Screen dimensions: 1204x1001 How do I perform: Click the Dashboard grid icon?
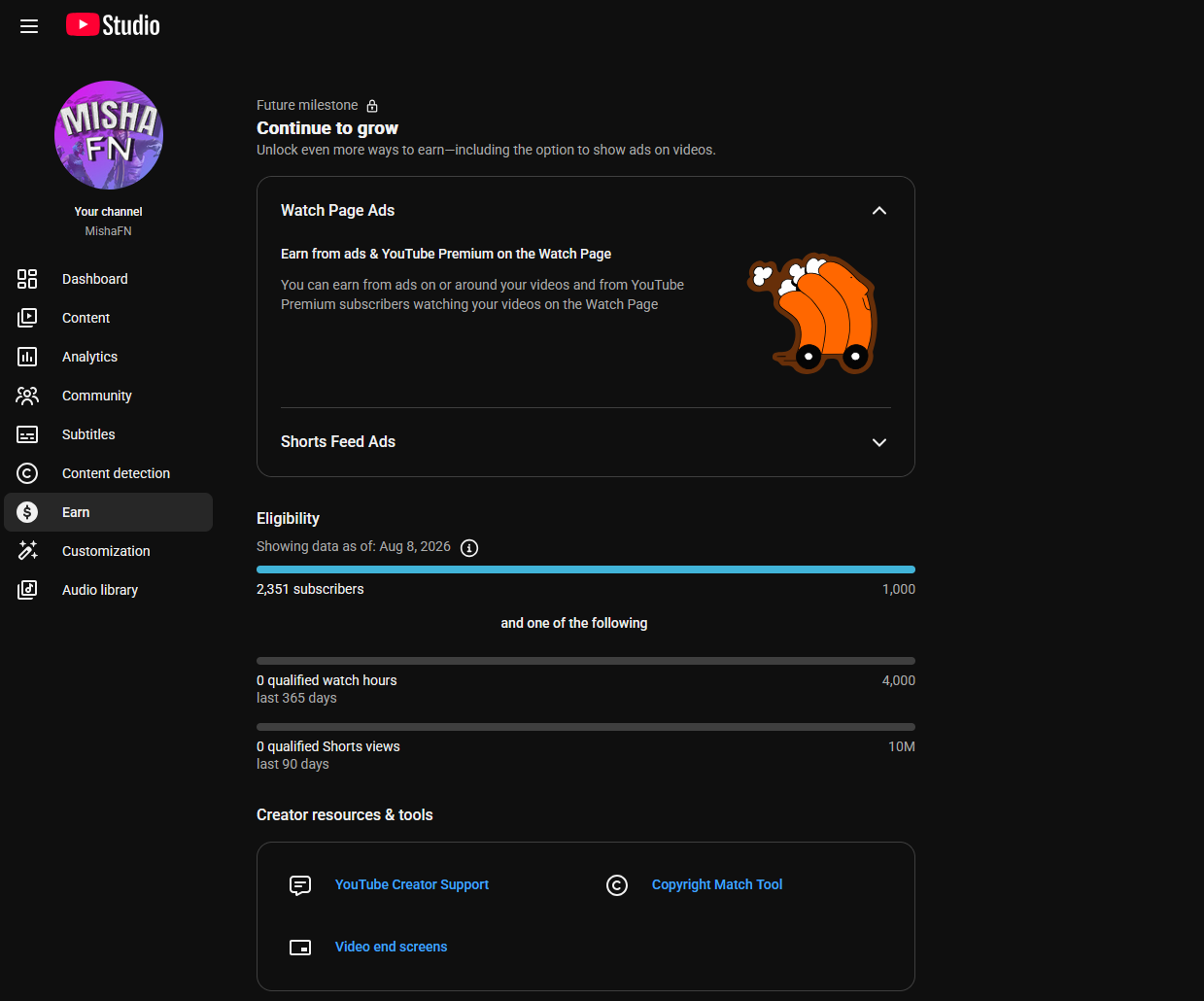[27, 279]
